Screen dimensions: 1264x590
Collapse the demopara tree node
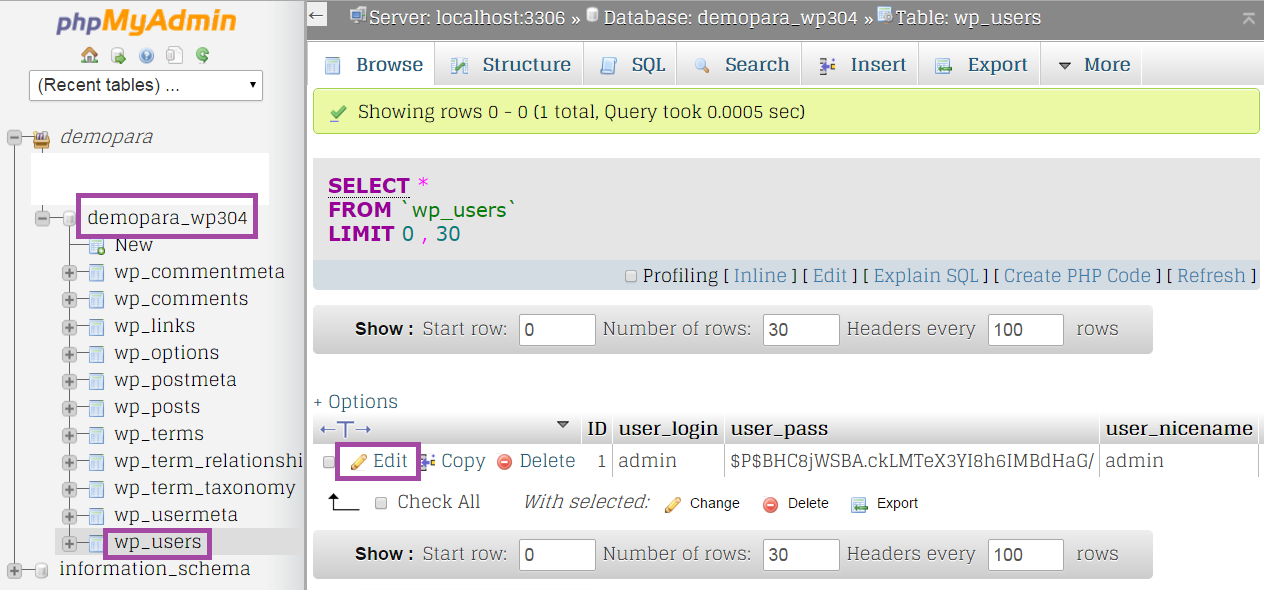[14, 137]
